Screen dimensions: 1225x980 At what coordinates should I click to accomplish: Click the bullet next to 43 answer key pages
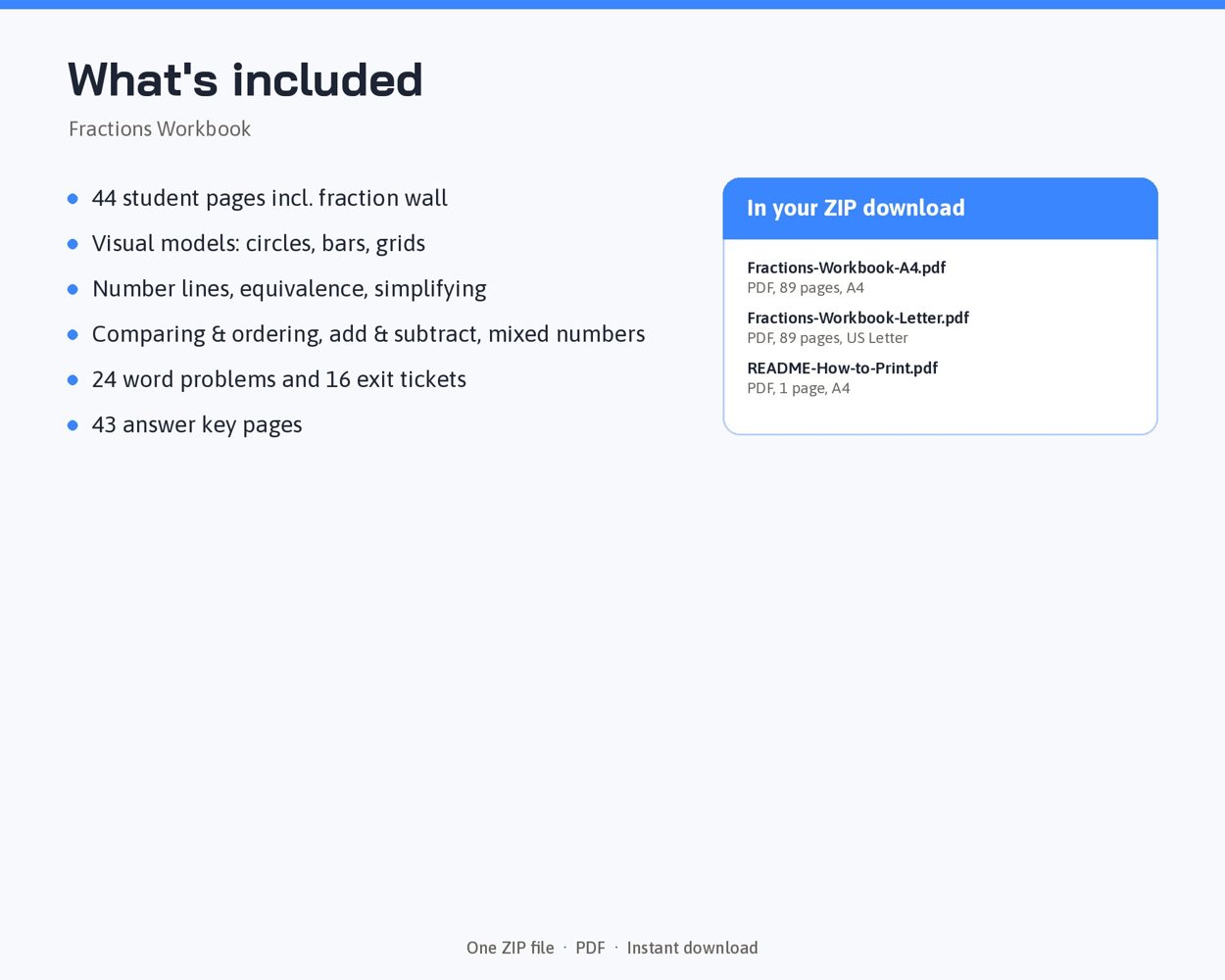pyautogui.click(x=73, y=425)
